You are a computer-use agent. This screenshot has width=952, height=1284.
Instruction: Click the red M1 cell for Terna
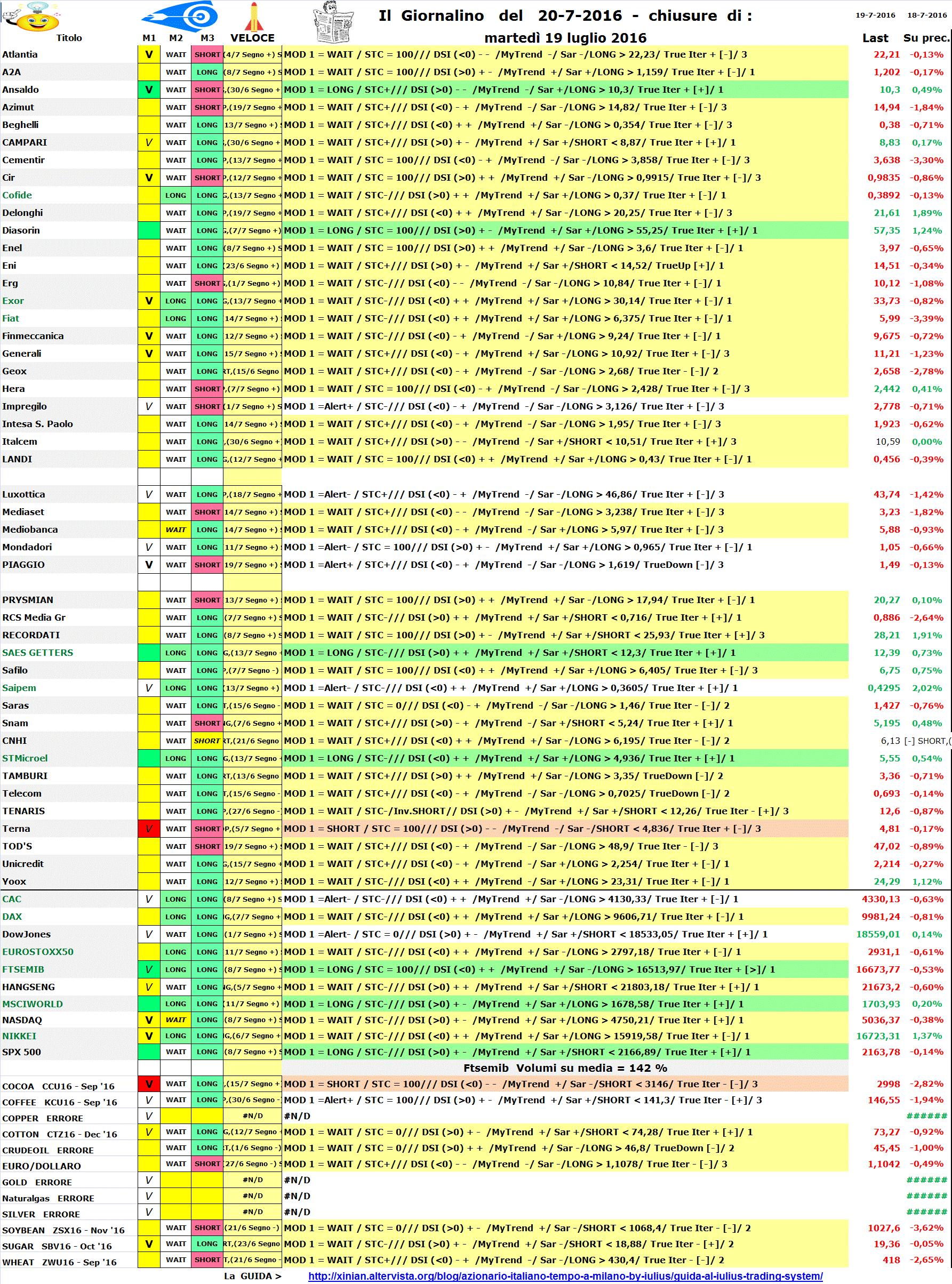pyautogui.click(x=149, y=829)
